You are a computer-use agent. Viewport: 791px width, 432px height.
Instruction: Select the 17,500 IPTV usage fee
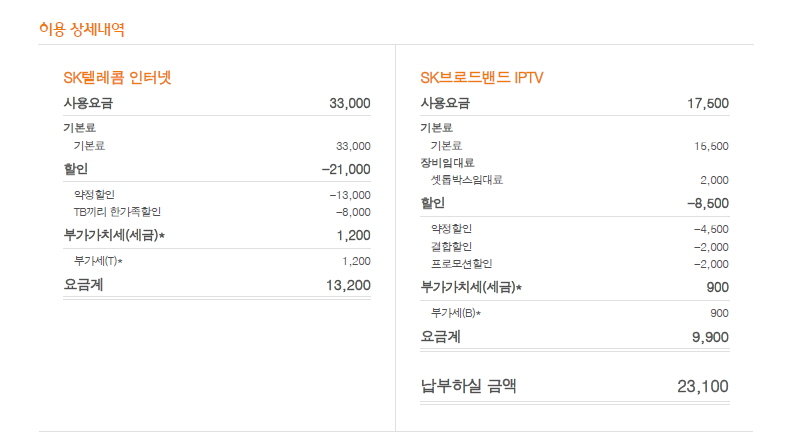click(x=708, y=103)
